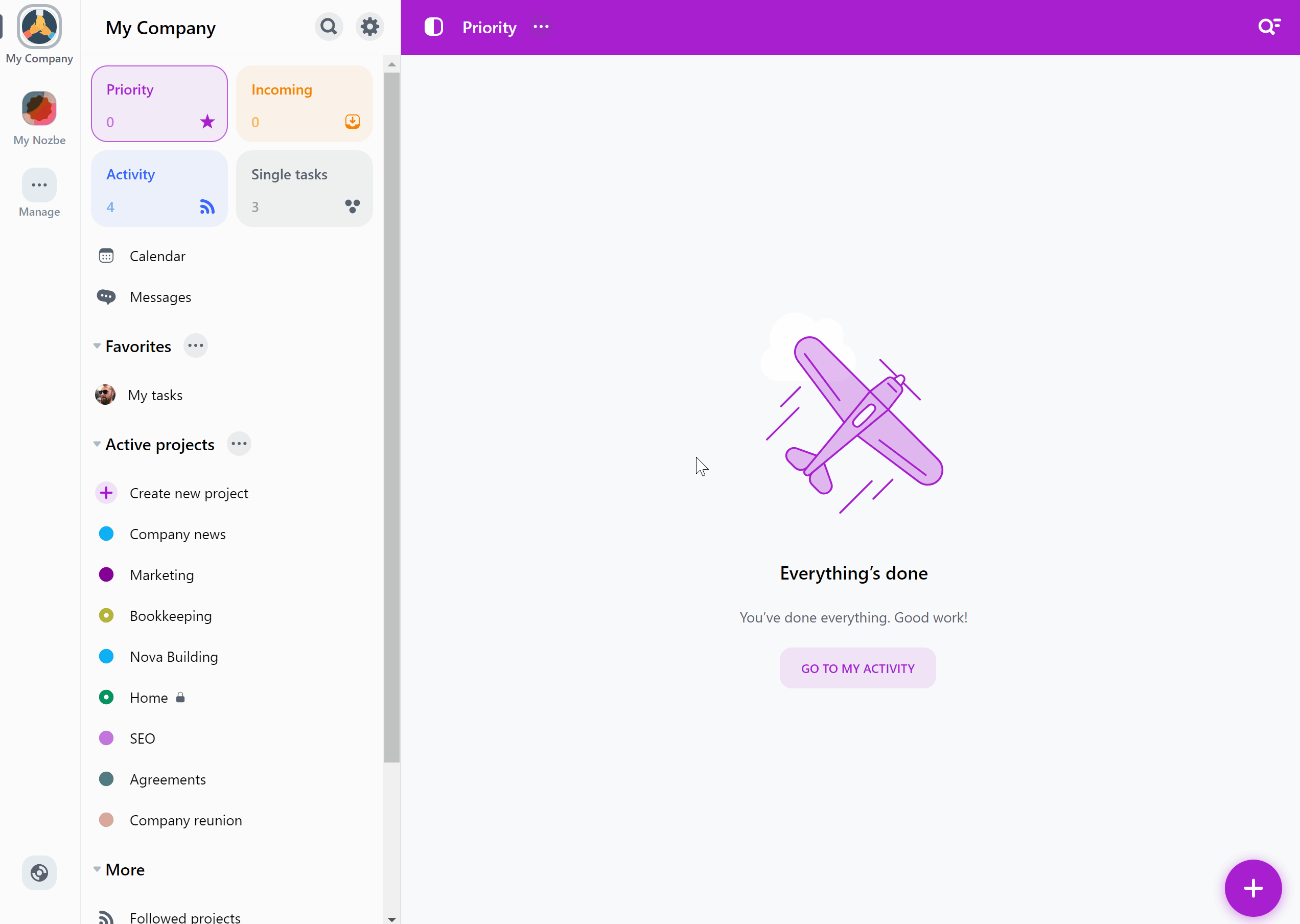Toggle Favorites section options menu

[195, 346]
